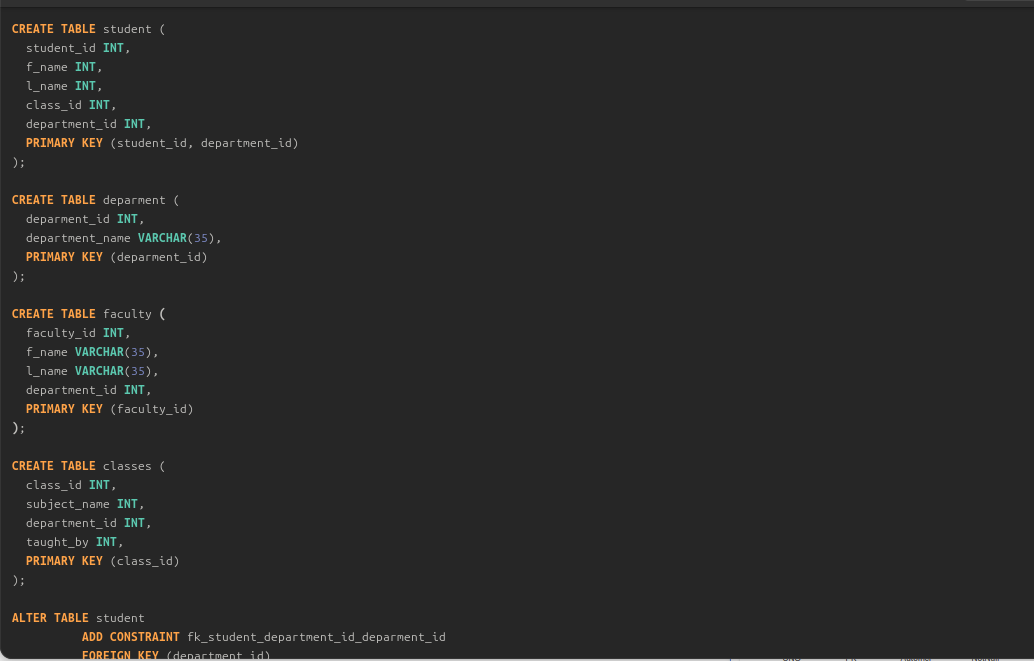The image size is (1034, 661).
Task: Click the 'CREATE TABLE faculty (' line
Action: (x=88, y=314)
